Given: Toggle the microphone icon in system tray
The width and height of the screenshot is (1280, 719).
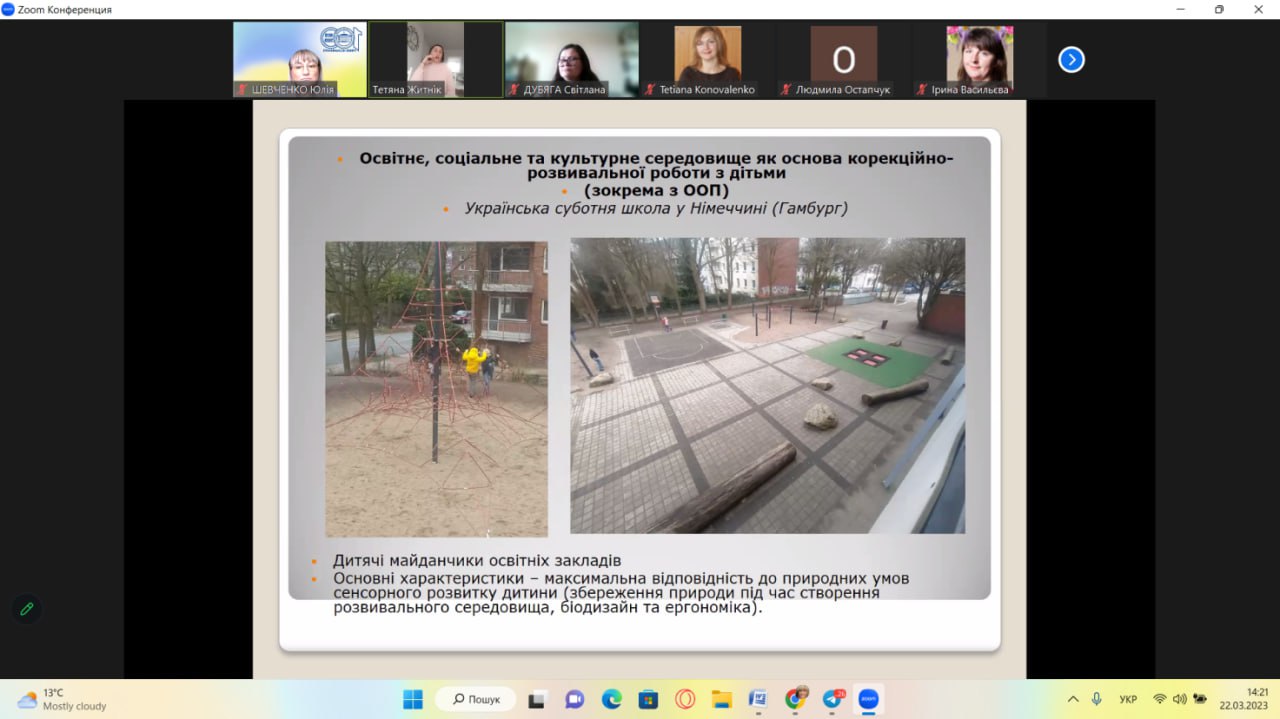Looking at the screenshot, I should (1097, 699).
